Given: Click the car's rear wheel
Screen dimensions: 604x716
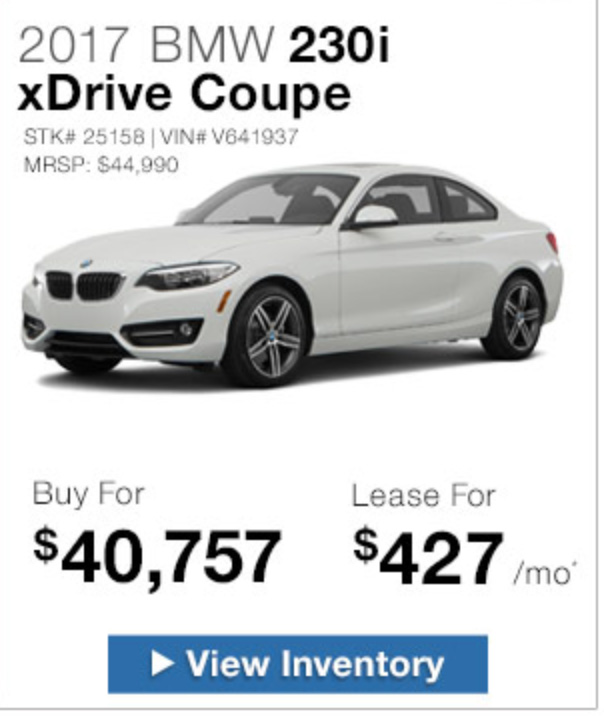Looking at the screenshot, I should [518, 316].
